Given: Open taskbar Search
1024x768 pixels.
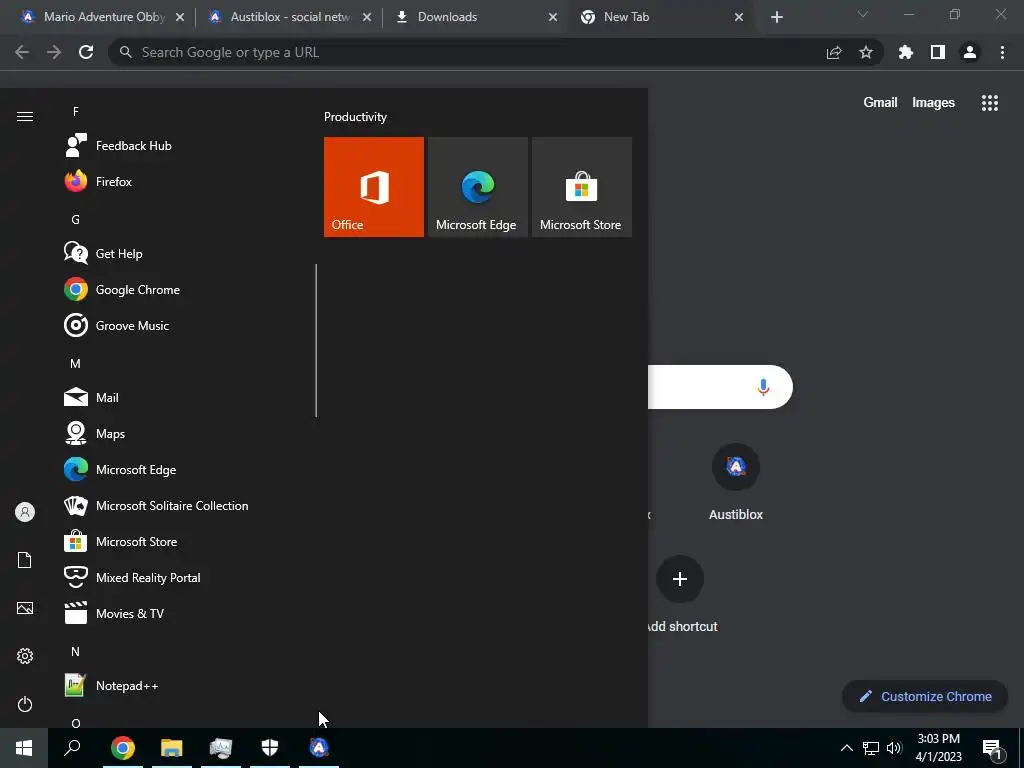Looking at the screenshot, I should 72,748.
